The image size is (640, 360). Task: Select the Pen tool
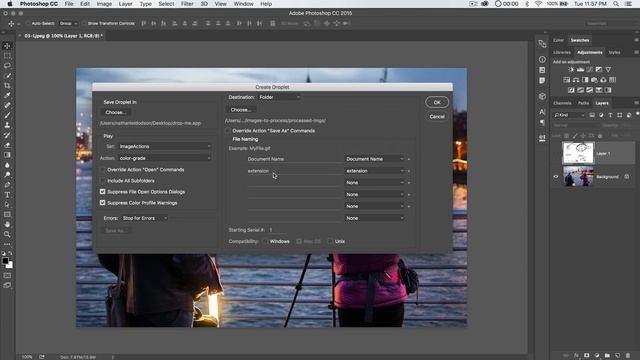coord(7,185)
